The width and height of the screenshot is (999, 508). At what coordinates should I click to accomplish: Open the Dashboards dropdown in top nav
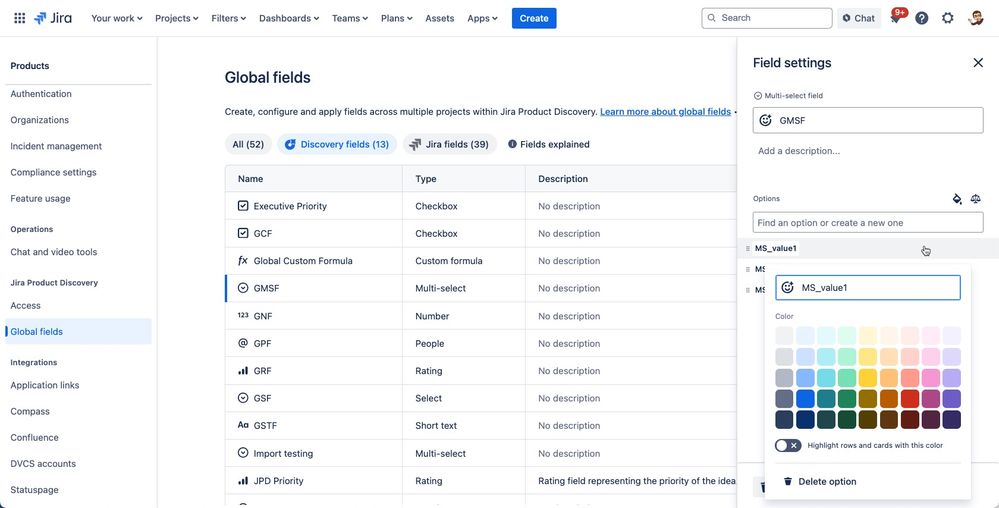pos(289,18)
